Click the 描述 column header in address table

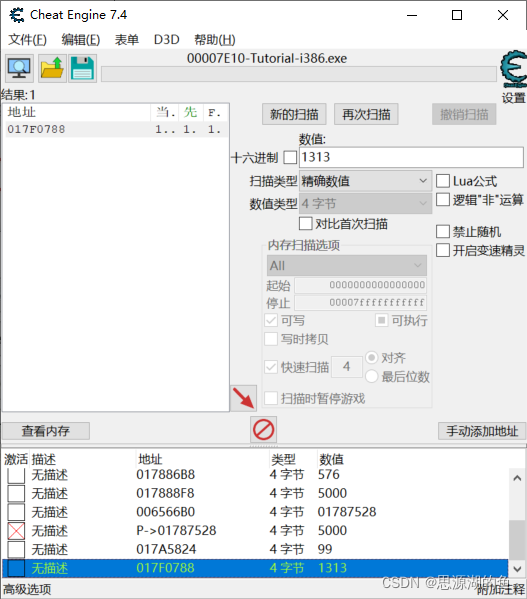(x=44, y=459)
